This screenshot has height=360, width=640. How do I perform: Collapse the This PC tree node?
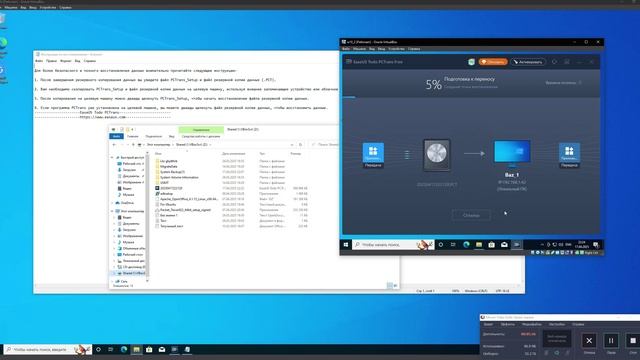tap(112, 211)
